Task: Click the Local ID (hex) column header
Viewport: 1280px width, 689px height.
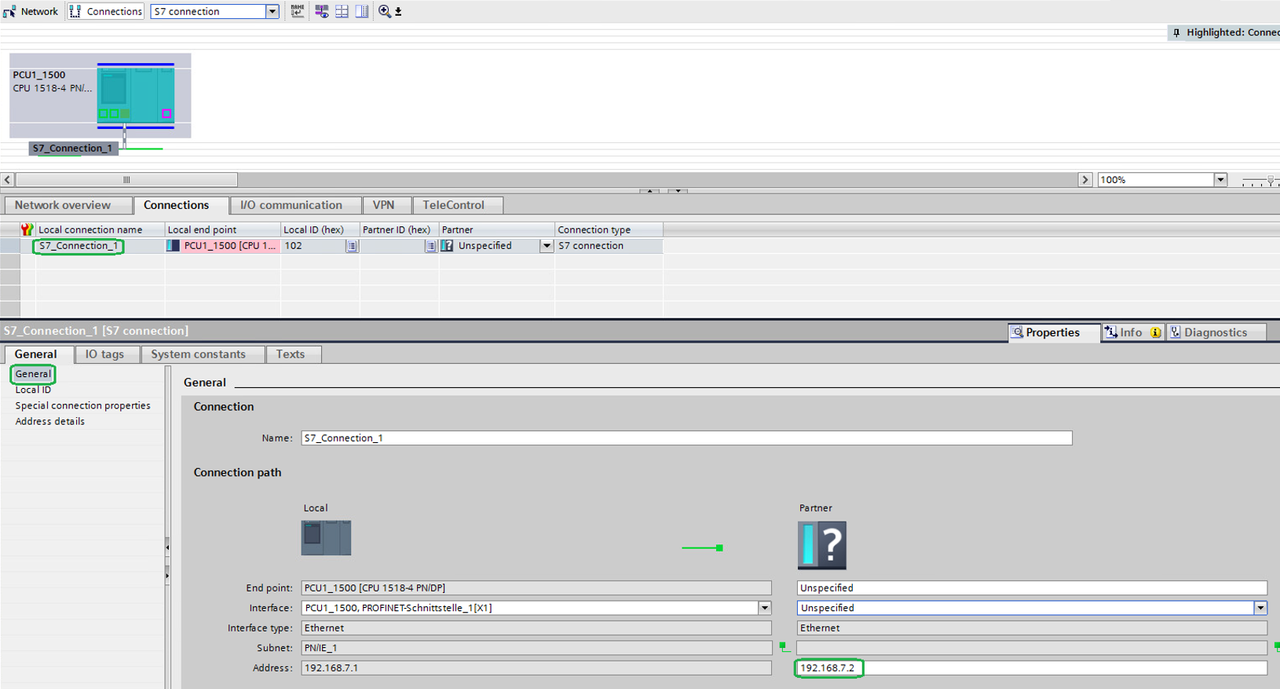Action: coord(320,230)
